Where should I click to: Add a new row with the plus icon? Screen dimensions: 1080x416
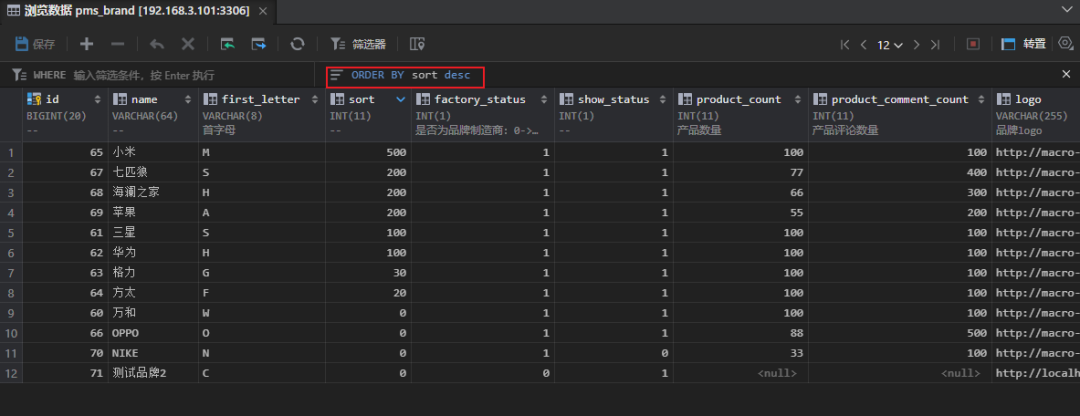point(86,44)
